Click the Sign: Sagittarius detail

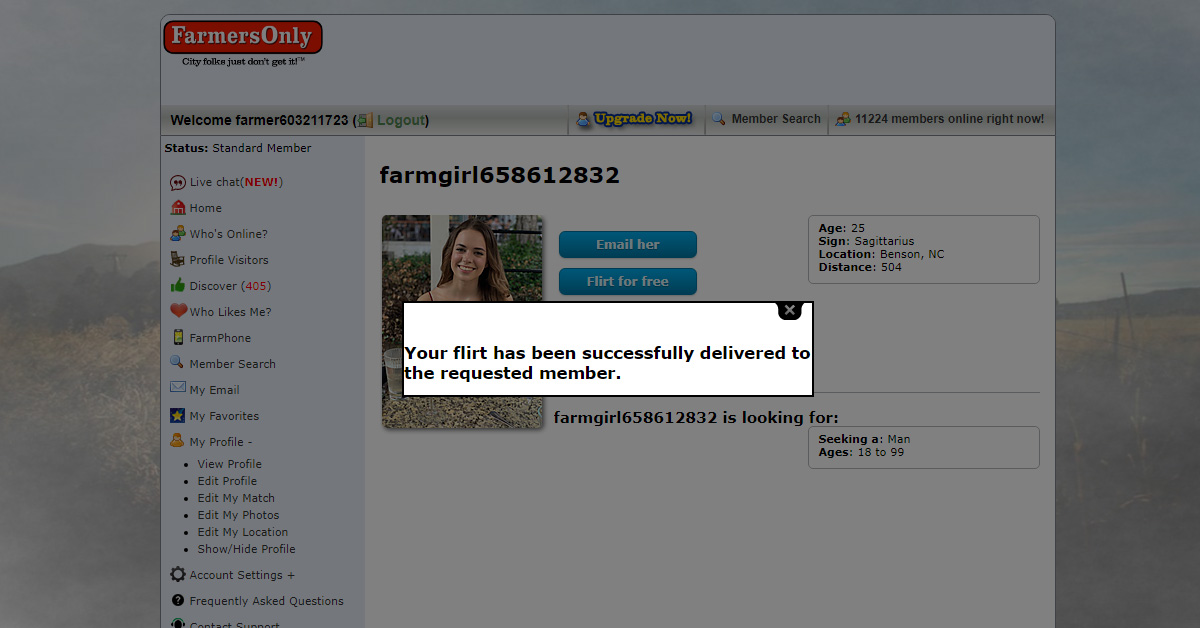867,241
